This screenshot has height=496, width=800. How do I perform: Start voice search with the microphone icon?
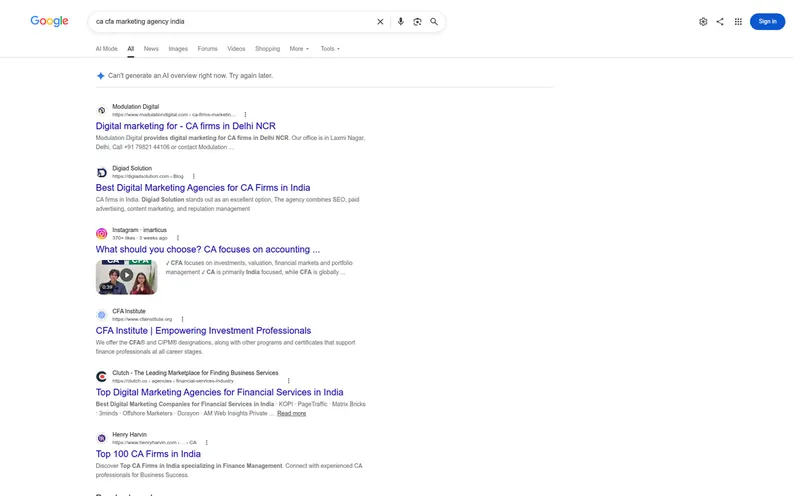401,21
